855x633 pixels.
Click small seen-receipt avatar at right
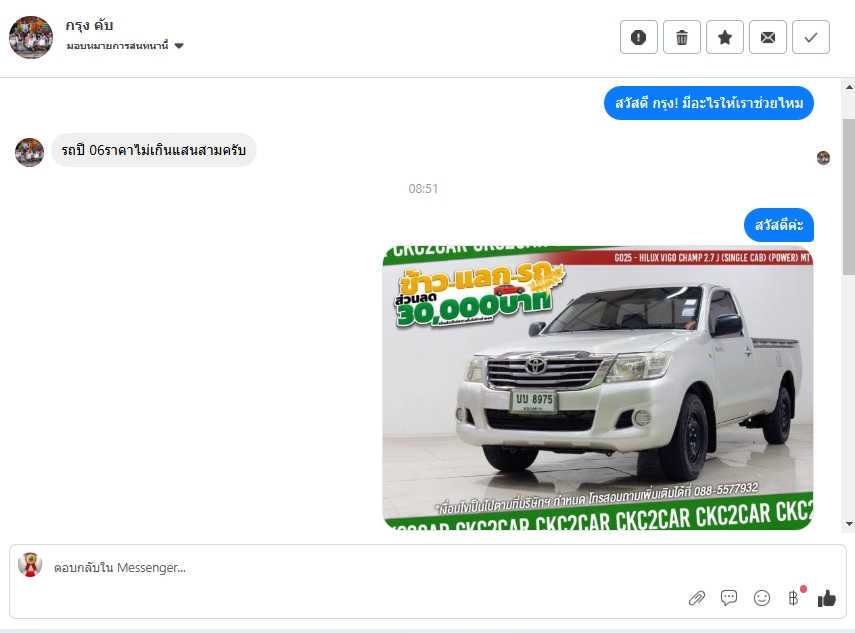[823, 158]
